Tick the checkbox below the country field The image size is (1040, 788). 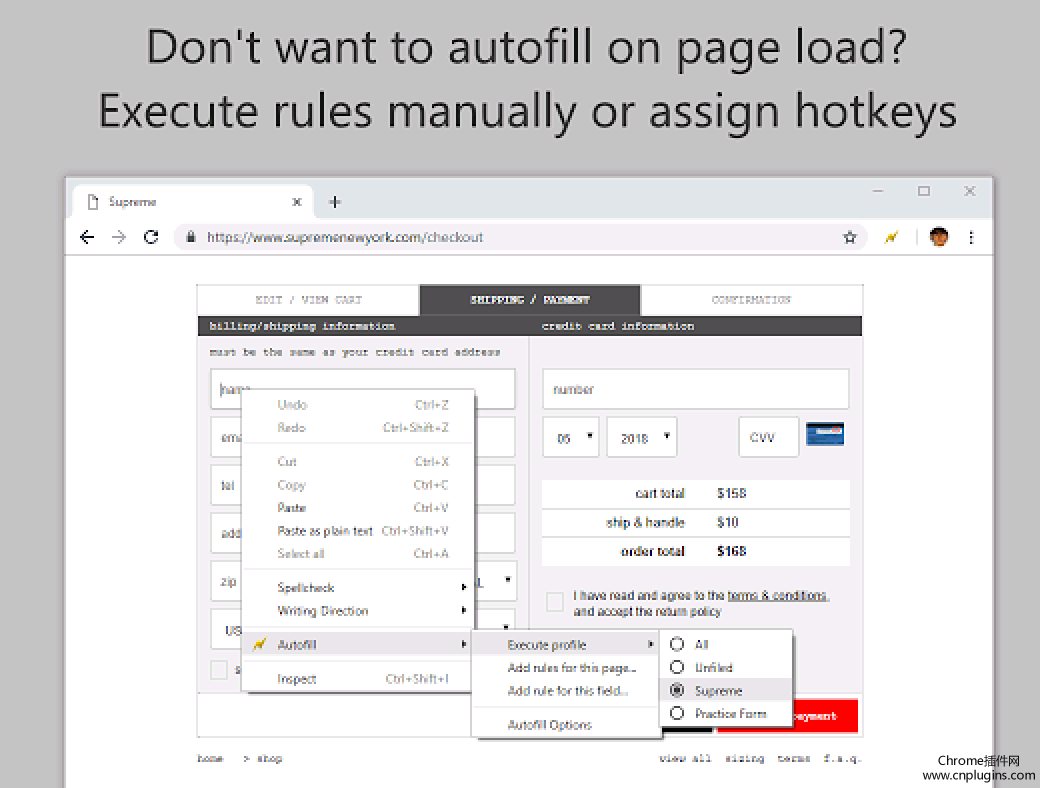click(219, 670)
